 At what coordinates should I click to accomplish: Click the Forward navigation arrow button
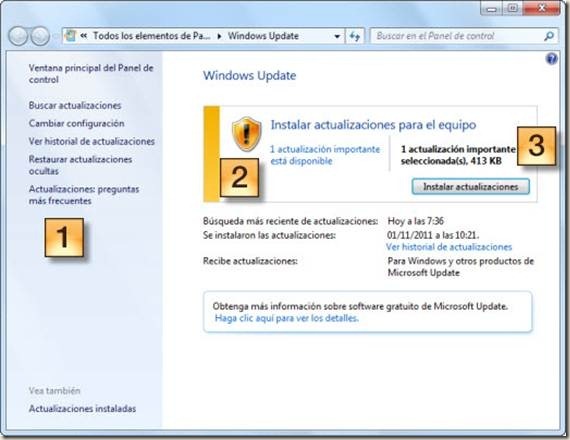coord(40,36)
